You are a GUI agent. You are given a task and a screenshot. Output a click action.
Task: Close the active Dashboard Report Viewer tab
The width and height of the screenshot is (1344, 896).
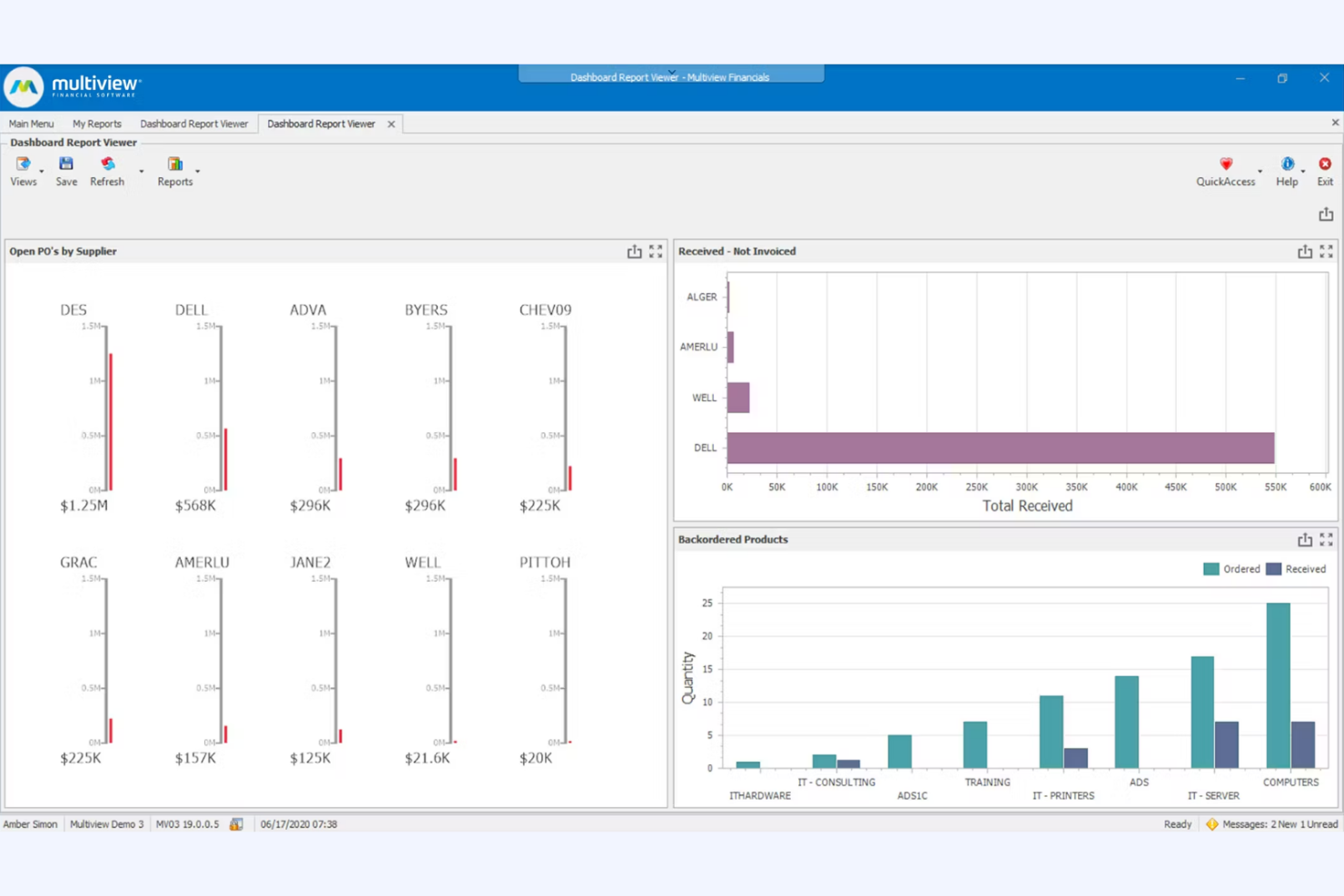[x=390, y=123]
